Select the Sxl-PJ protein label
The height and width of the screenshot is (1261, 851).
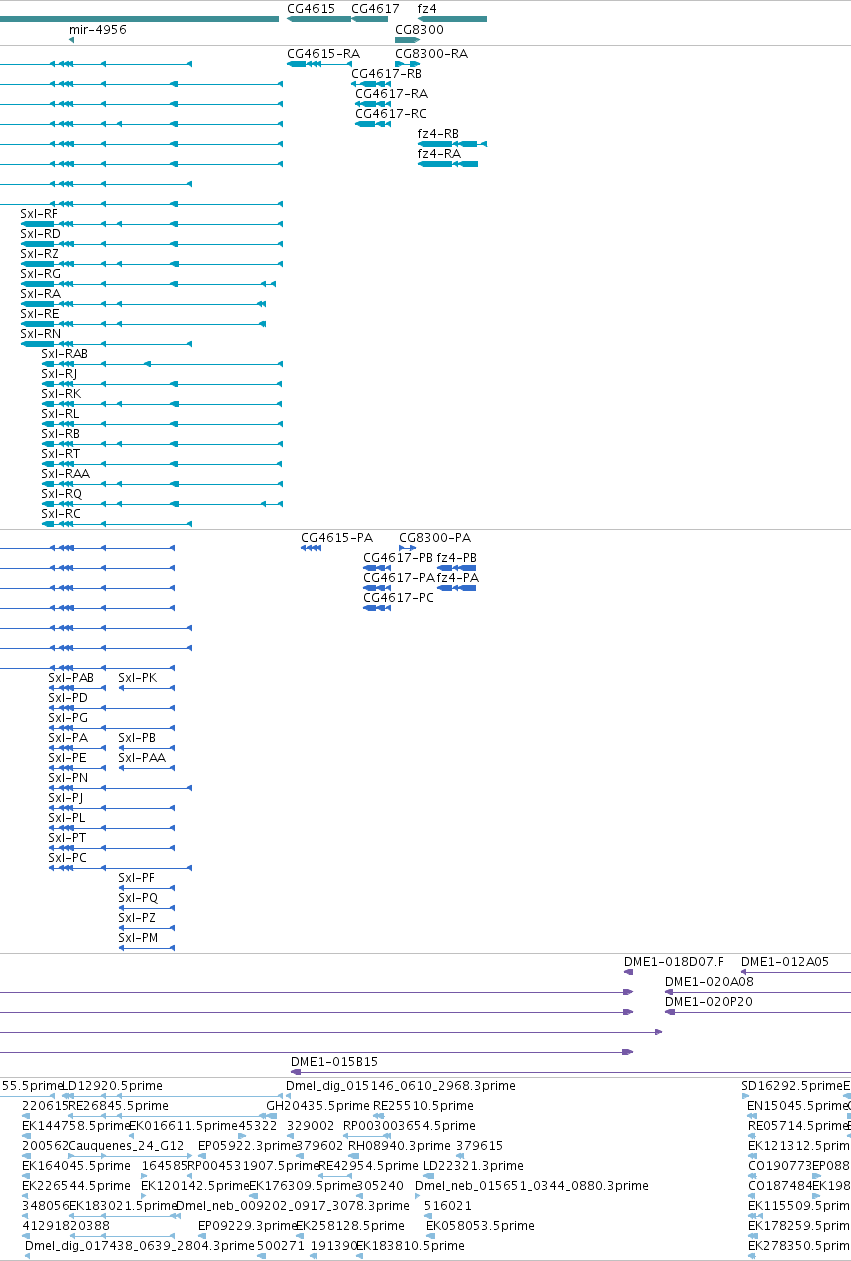pos(66,798)
